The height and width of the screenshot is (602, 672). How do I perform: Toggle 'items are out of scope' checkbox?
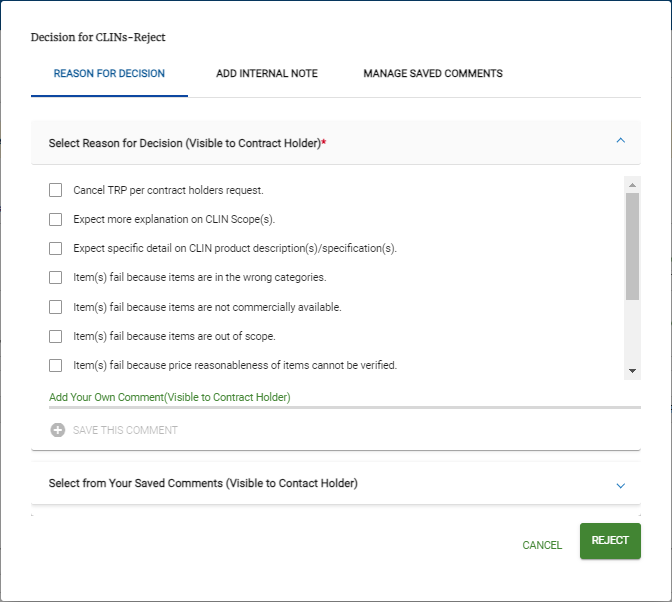[x=56, y=336]
